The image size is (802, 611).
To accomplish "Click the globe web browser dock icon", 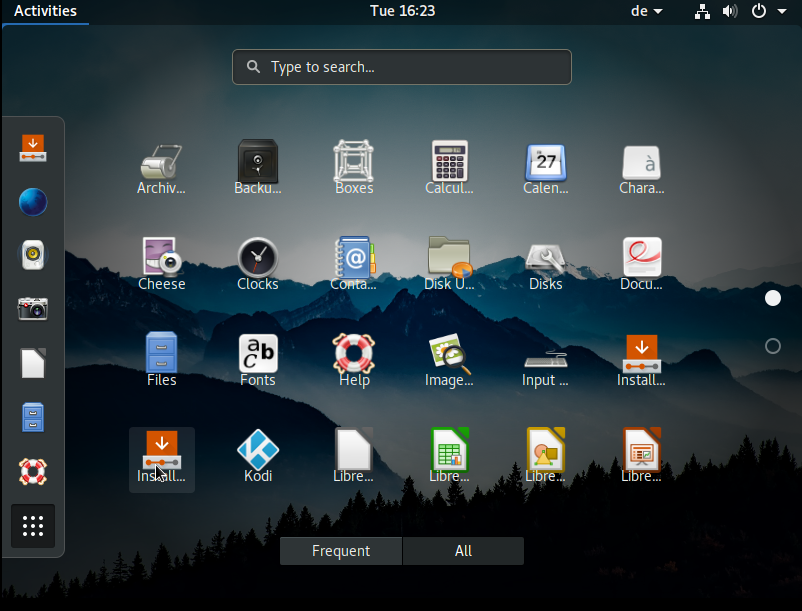I will 33,202.
